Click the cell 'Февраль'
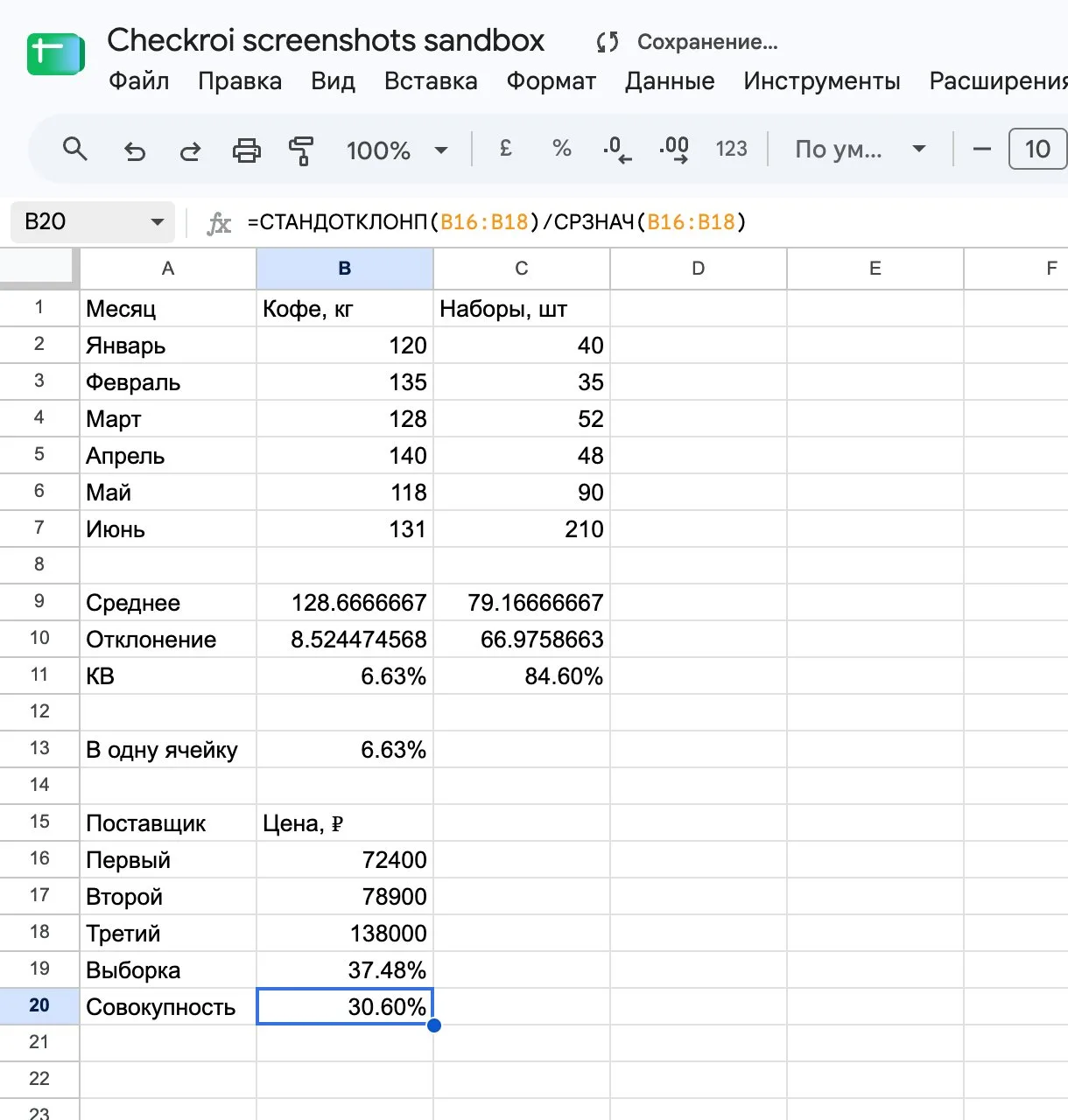Image resolution: width=1068 pixels, height=1120 pixels. pos(168,381)
